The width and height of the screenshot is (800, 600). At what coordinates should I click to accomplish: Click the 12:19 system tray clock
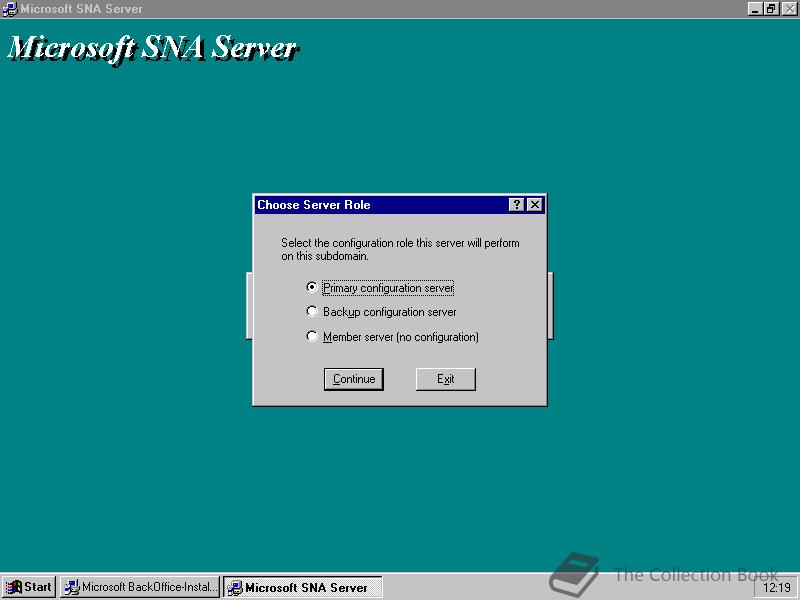[x=776, y=588]
